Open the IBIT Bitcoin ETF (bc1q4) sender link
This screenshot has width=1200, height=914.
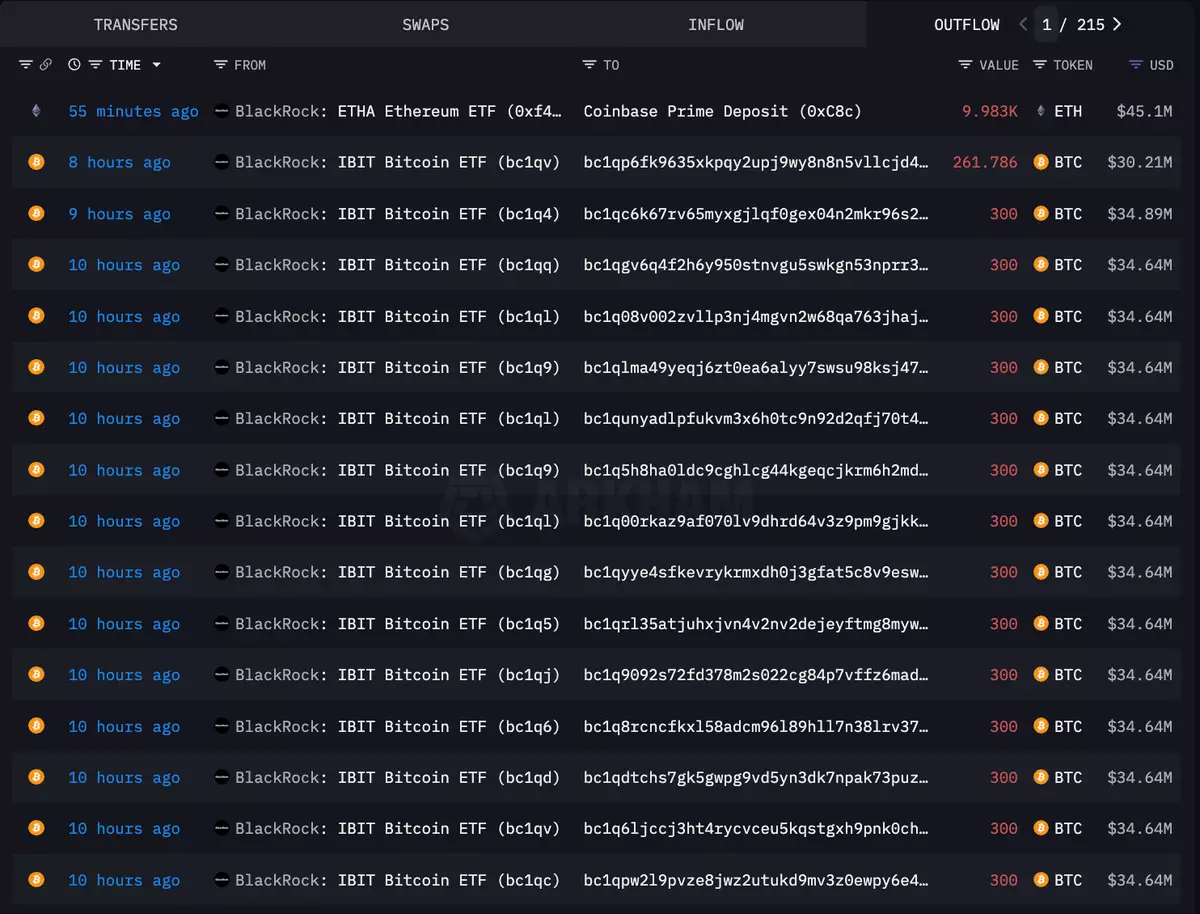448,214
